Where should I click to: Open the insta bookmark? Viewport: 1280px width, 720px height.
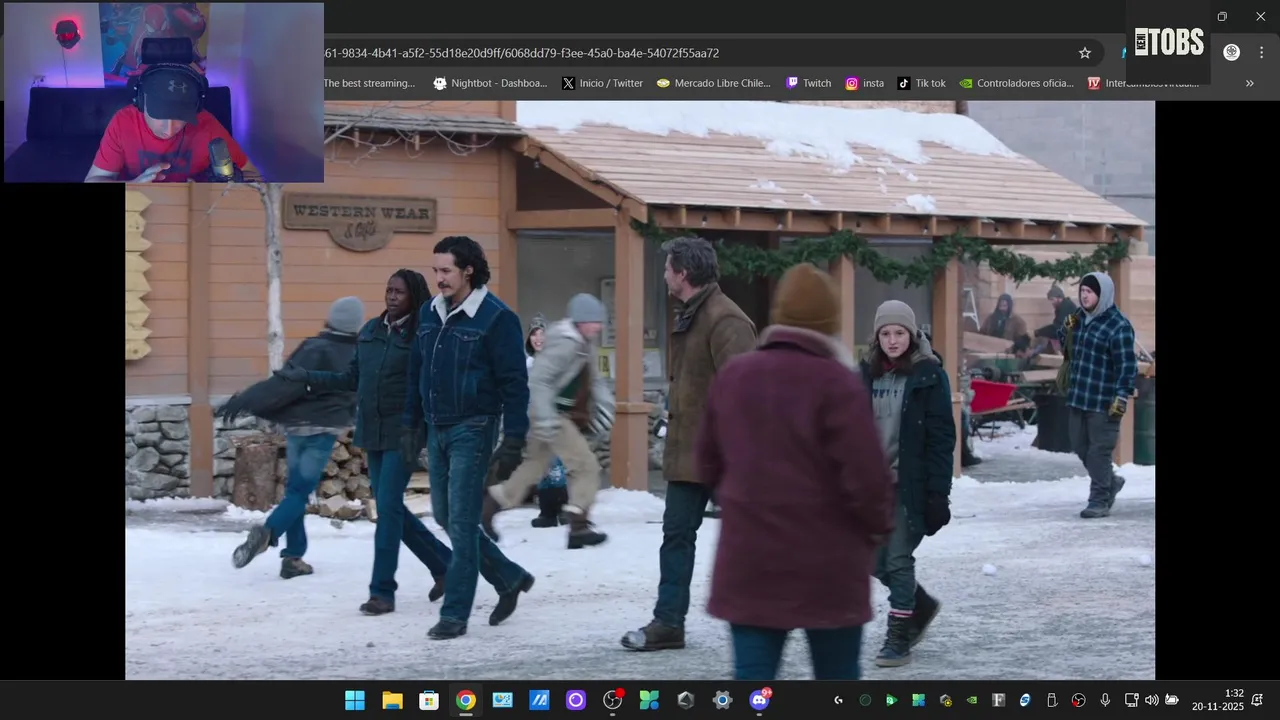click(865, 83)
